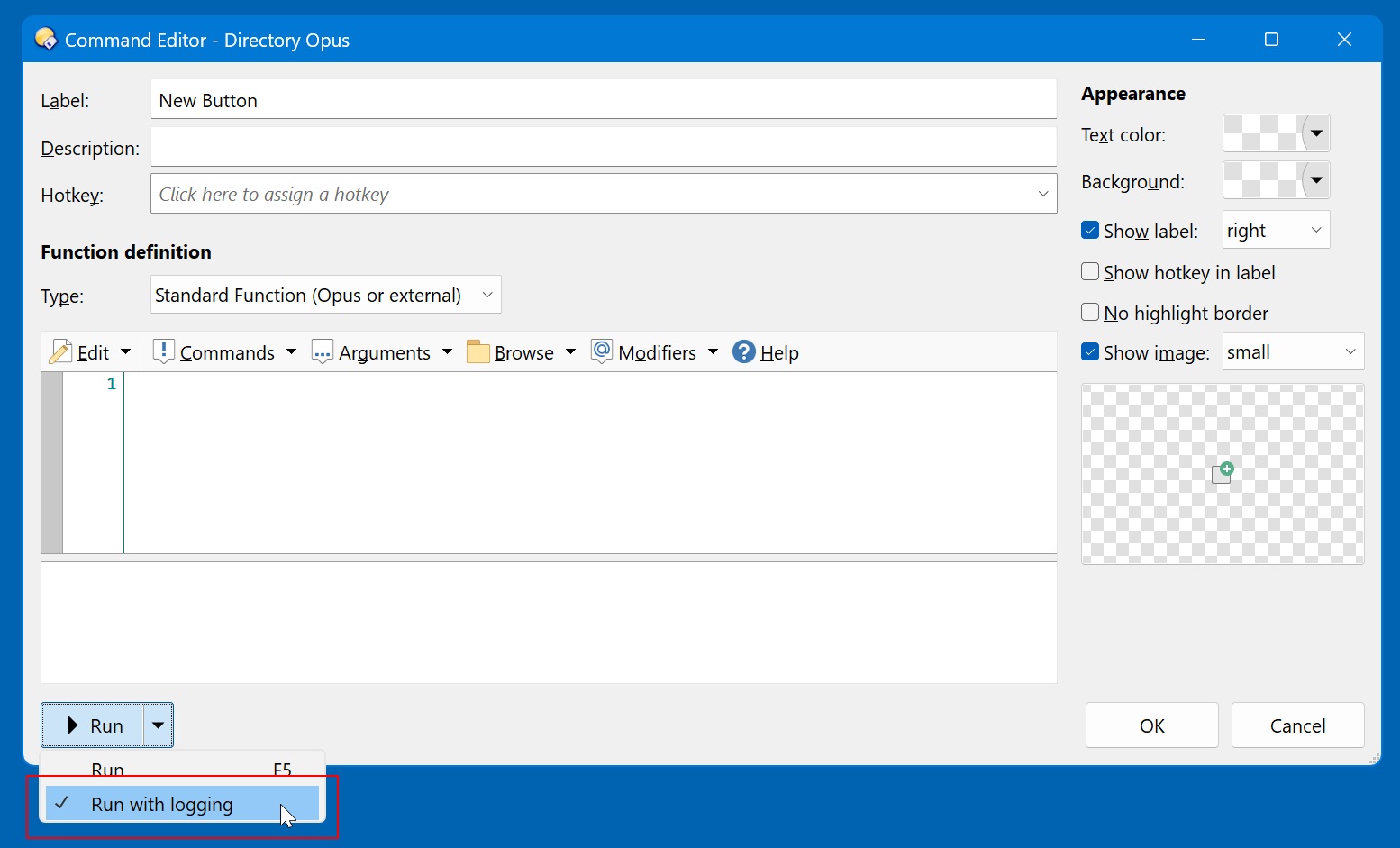The height and width of the screenshot is (848, 1400).
Task: Click the Arguments ellipsis icon
Action: 323,351
